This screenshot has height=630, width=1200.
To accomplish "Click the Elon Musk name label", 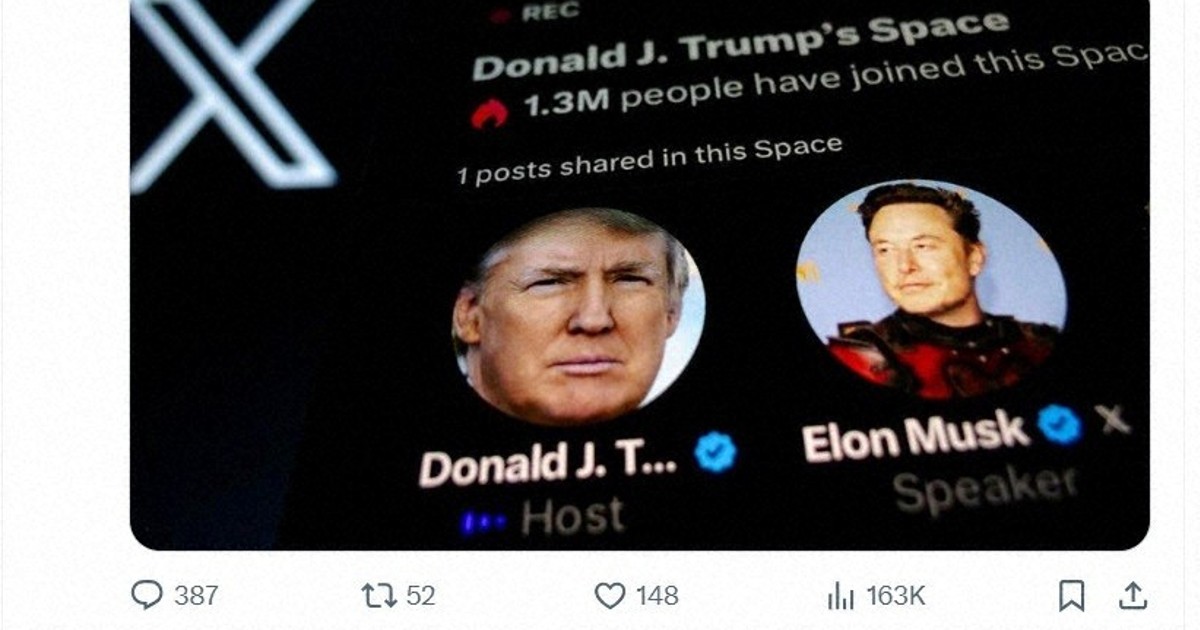I will click(915, 437).
